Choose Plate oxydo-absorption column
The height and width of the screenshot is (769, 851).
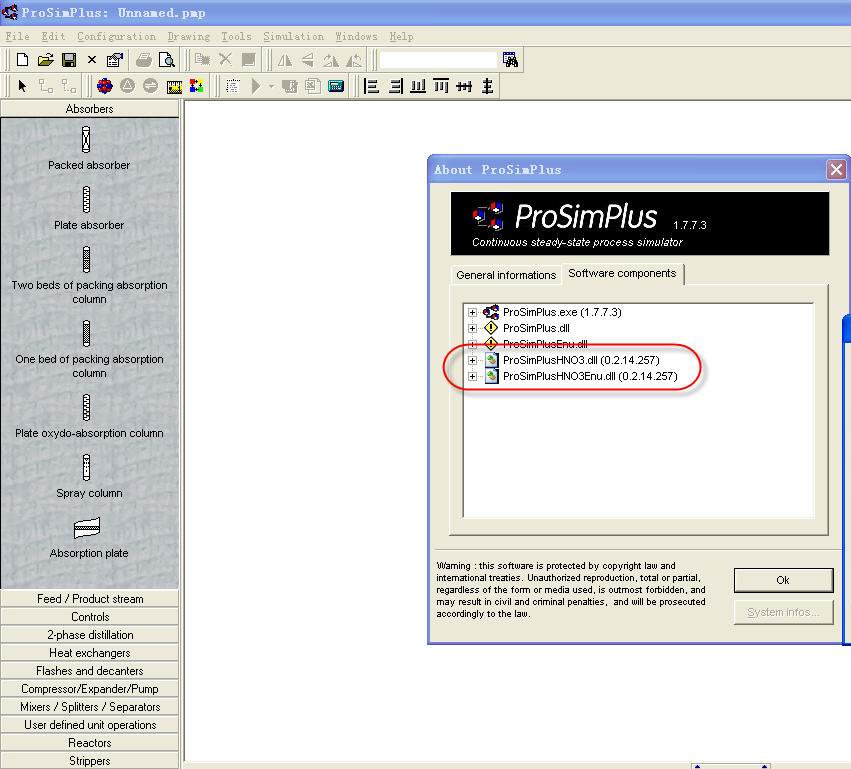tap(89, 417)
